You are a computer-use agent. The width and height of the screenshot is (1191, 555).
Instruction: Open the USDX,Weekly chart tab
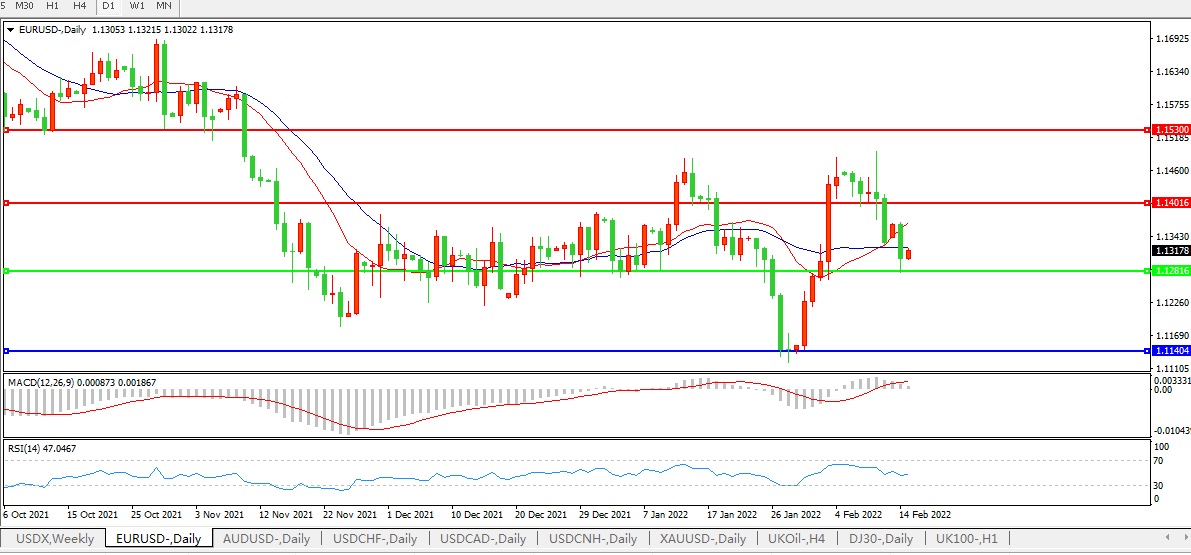tap(55, 539)
